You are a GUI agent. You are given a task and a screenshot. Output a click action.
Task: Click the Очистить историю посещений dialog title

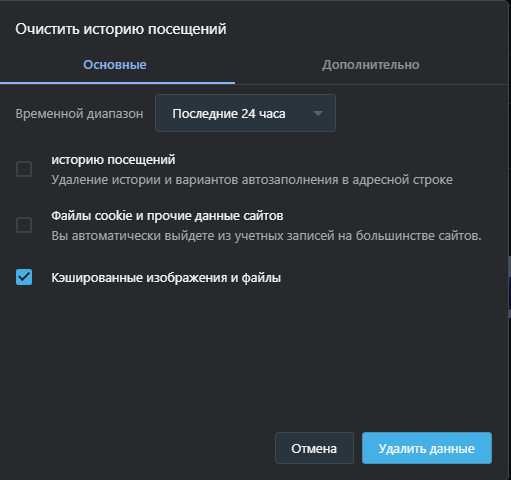[121, 29]
